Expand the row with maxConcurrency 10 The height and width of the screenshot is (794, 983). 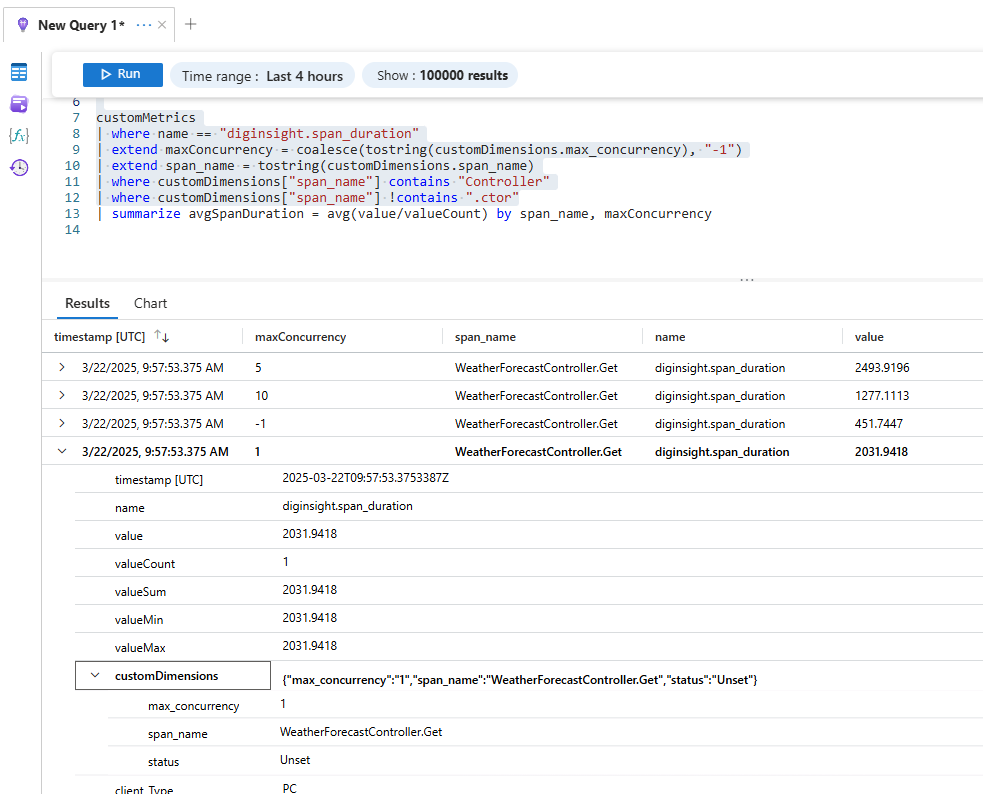62,395
